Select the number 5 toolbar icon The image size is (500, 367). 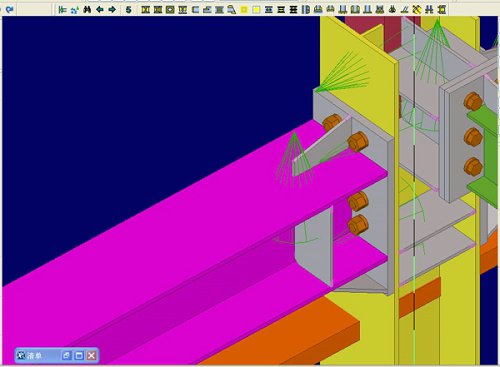point(128,10)
